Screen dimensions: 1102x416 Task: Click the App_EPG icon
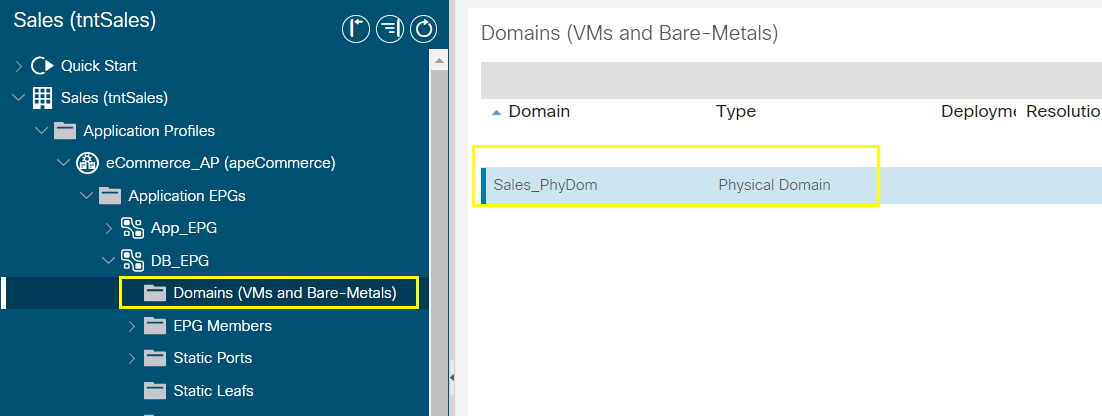[x=132, y=228]
